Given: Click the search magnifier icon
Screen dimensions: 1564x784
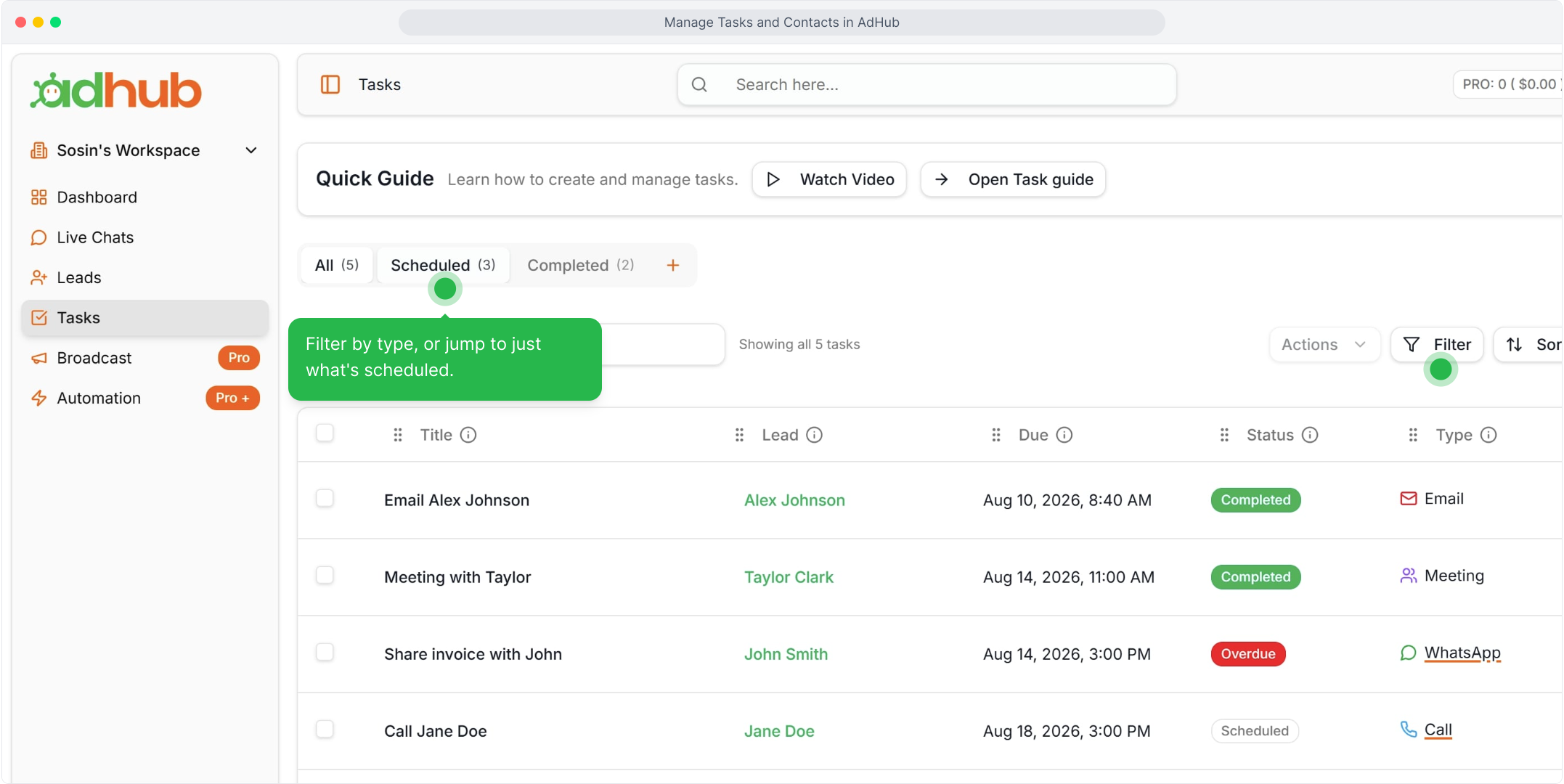Looking at the screenshot, I should (699, 84).
